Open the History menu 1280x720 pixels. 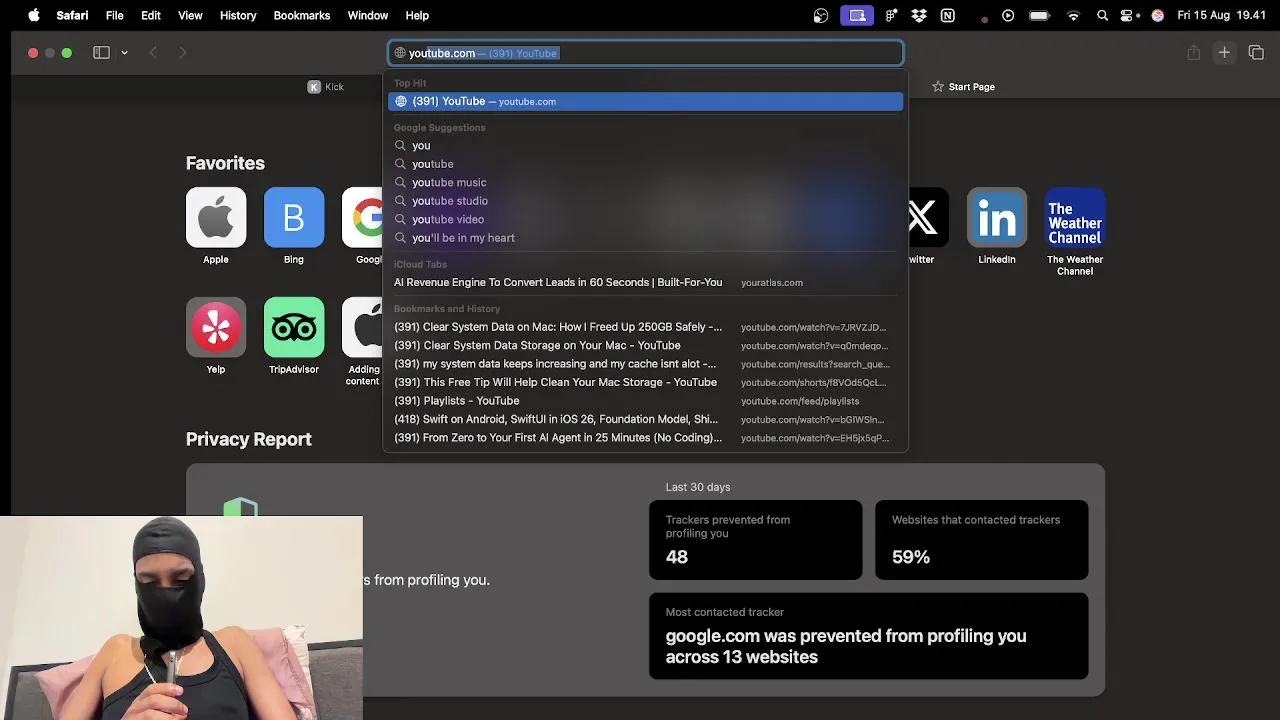pyautogui.click(x=238, y=15)
